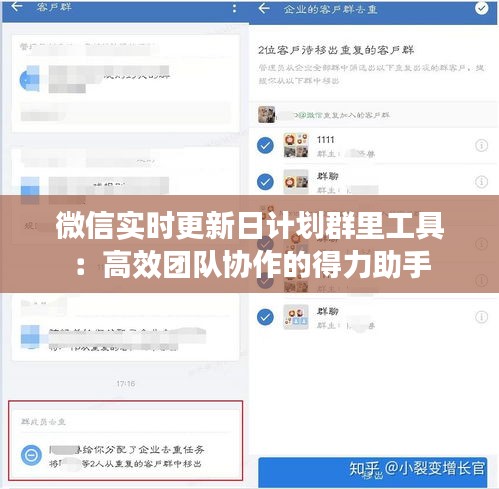Open the bottom 群聊 group avatar

[296, 317]
